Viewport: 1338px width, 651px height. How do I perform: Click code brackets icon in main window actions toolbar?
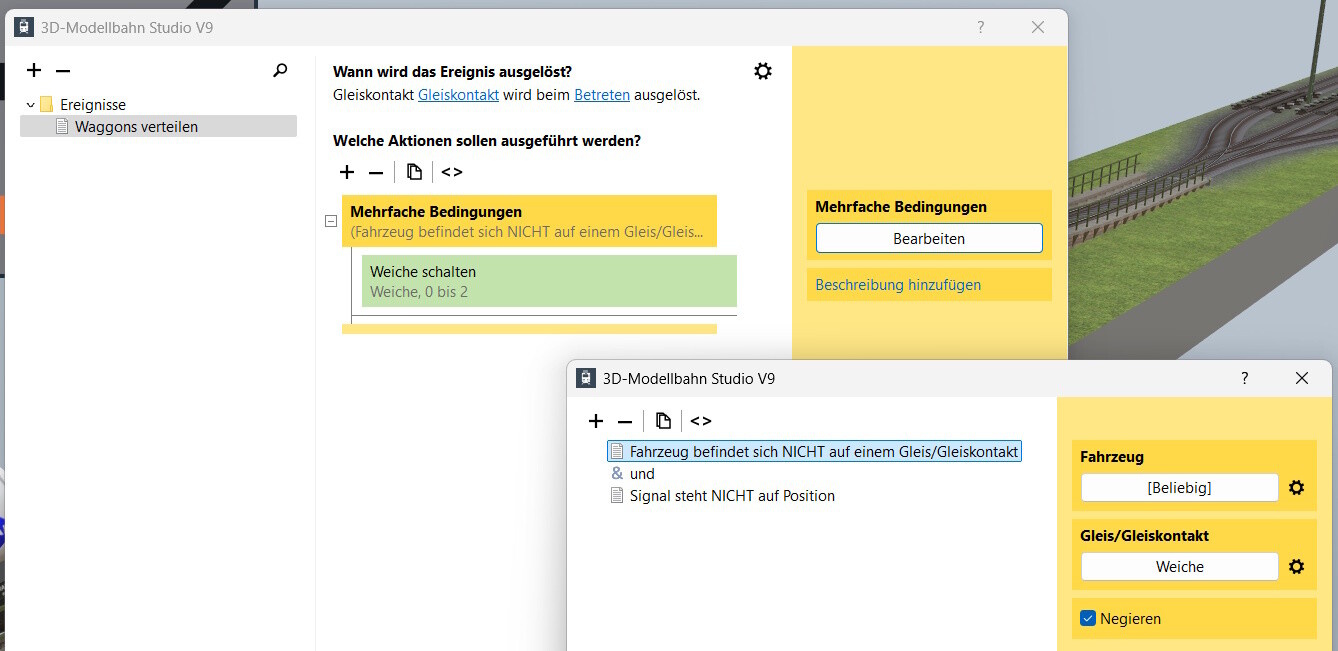tap(452, 172)
